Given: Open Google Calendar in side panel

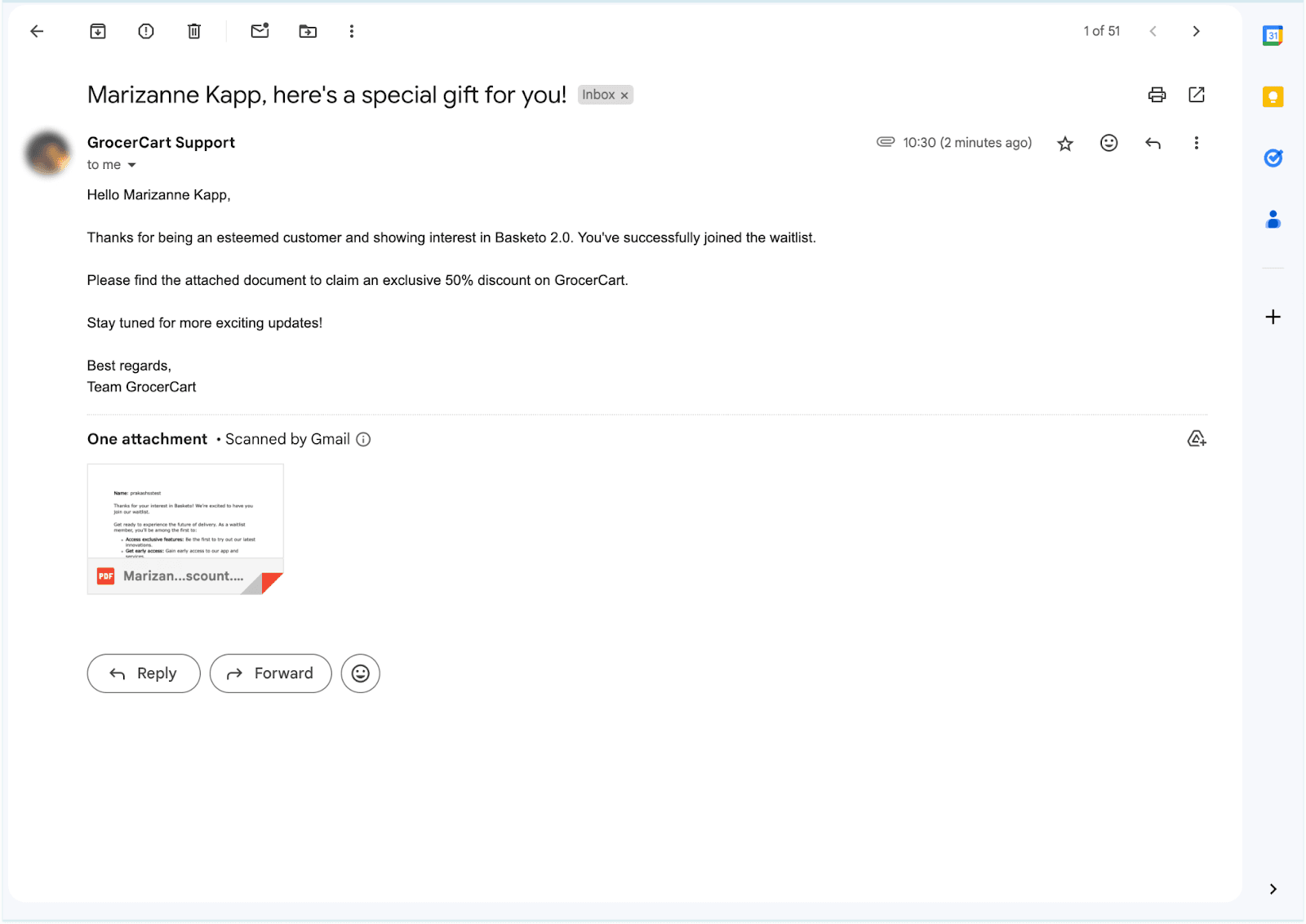Looking at the screenshot, I should 1273,36.
